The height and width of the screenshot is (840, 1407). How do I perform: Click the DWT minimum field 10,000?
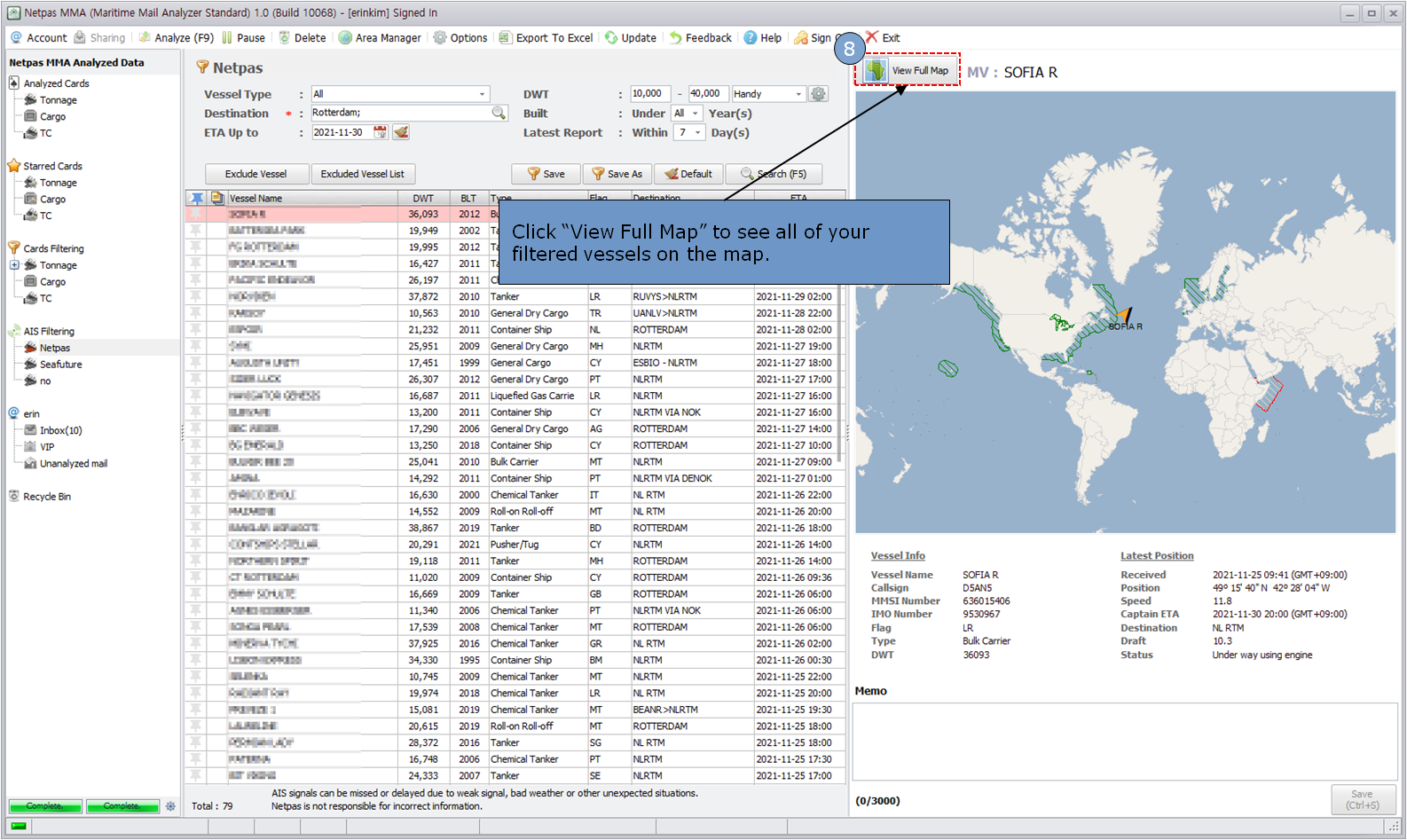[650, 94]
